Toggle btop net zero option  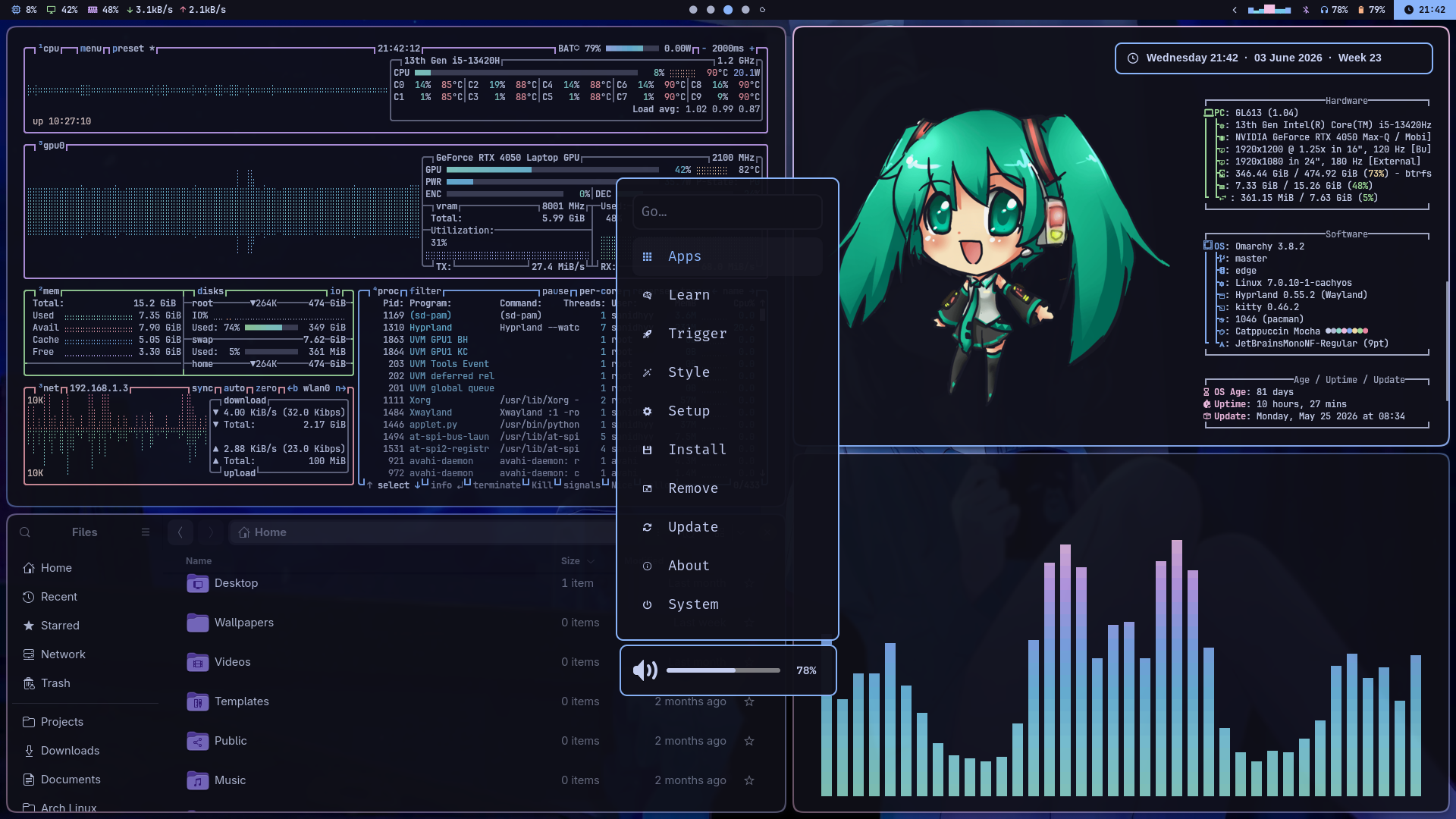266,388
